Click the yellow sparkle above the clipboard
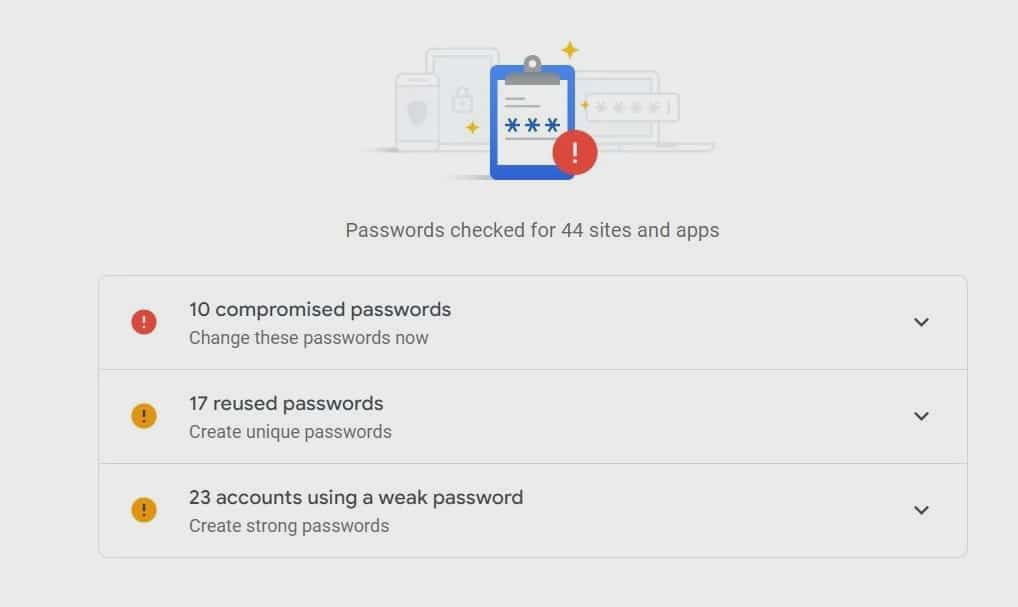This screenshot has width=1018, height=607. [570, 49]
